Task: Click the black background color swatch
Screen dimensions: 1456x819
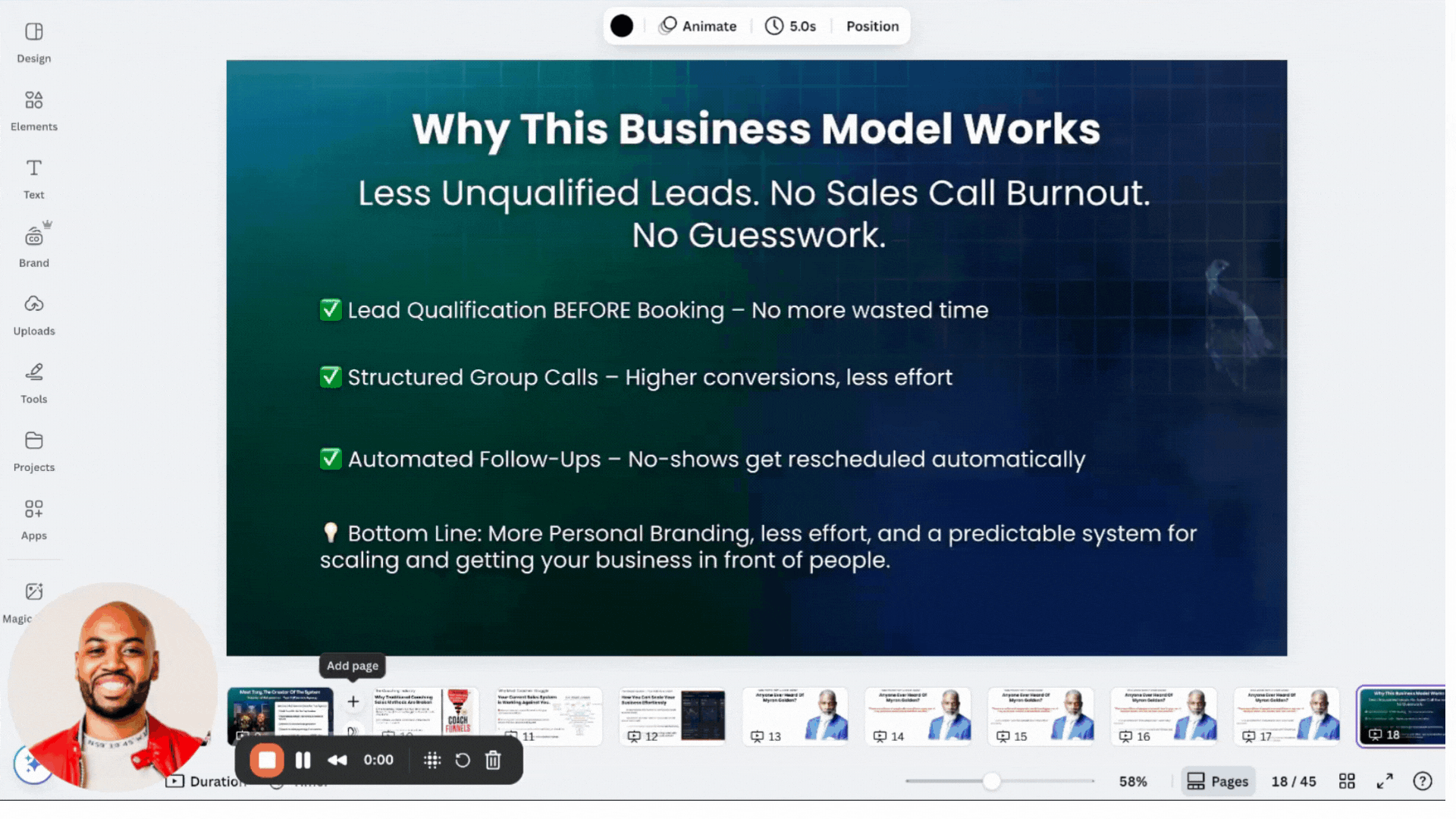Action: click(x=621, y=26)
